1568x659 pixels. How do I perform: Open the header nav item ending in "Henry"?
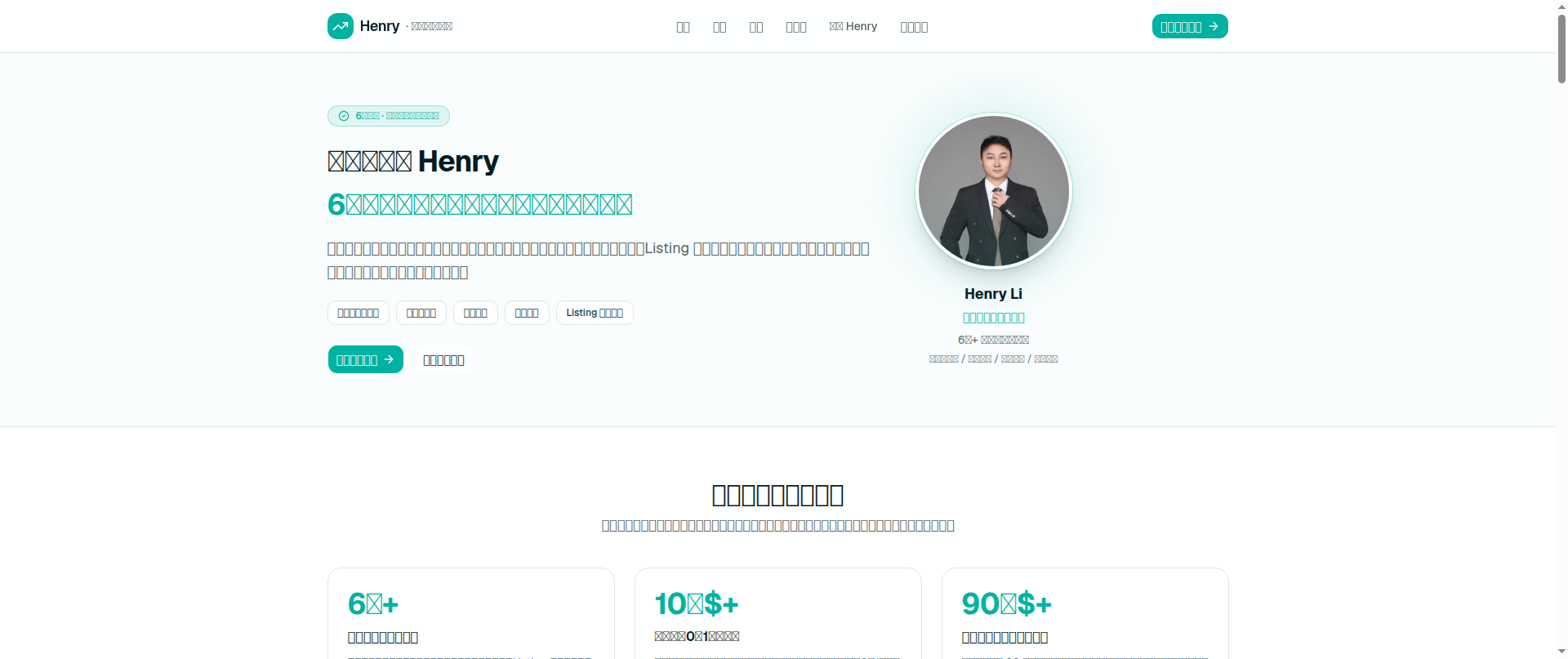[853, 26]
